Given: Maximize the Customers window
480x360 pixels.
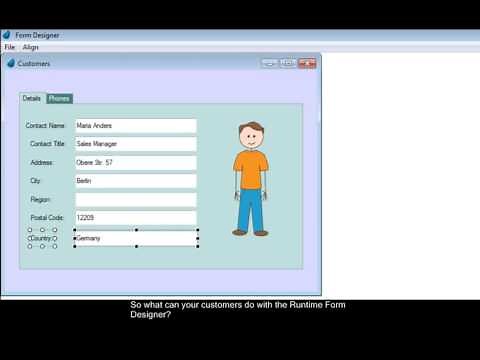Looking at the screenshot, I should point(288,63).
